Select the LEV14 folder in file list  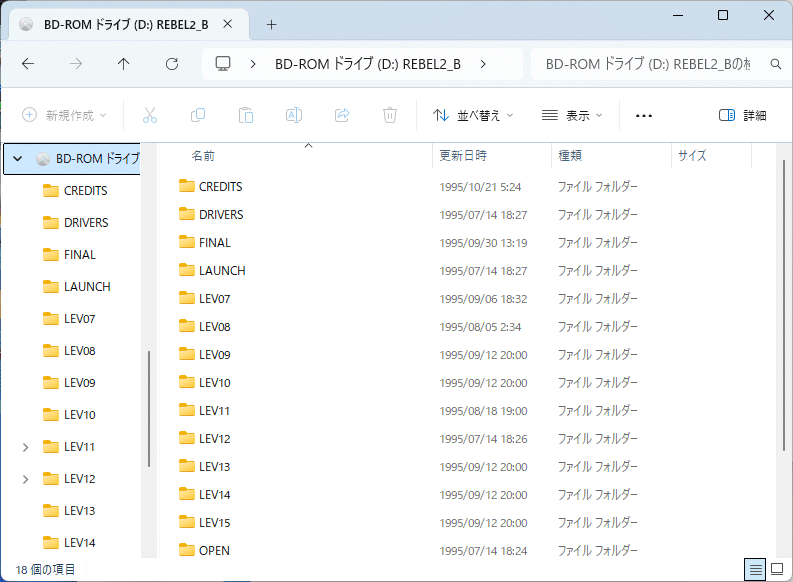(x=214, y=495)
